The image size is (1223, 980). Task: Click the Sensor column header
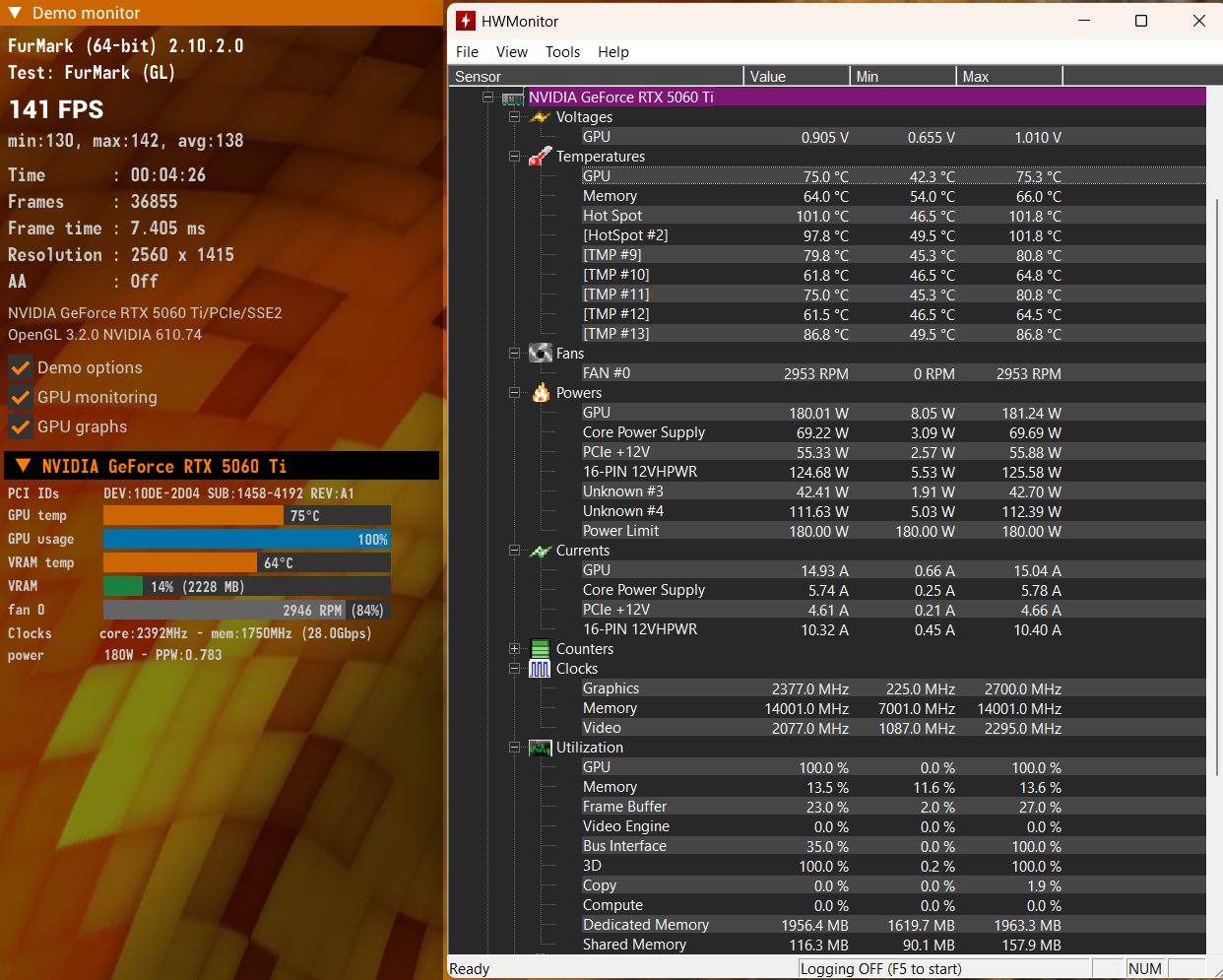596,76
